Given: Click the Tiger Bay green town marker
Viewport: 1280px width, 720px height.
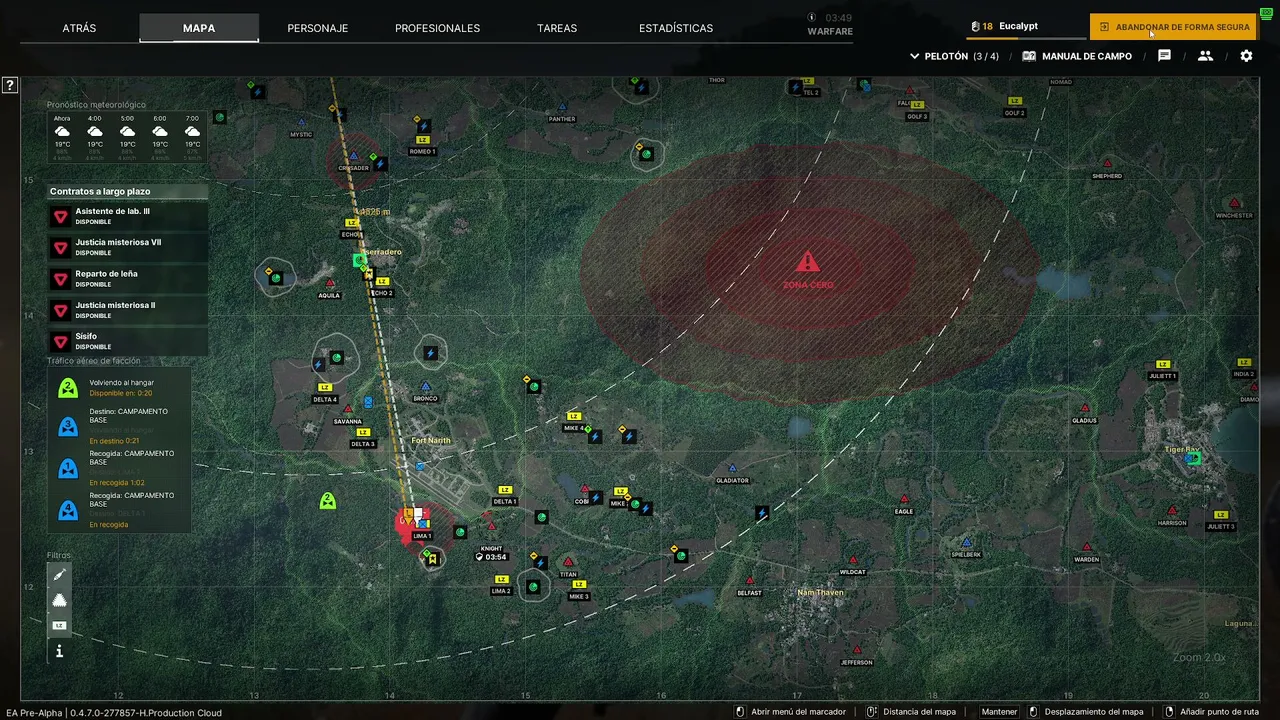Looking at the screenshot, I should click(1193, 458).
